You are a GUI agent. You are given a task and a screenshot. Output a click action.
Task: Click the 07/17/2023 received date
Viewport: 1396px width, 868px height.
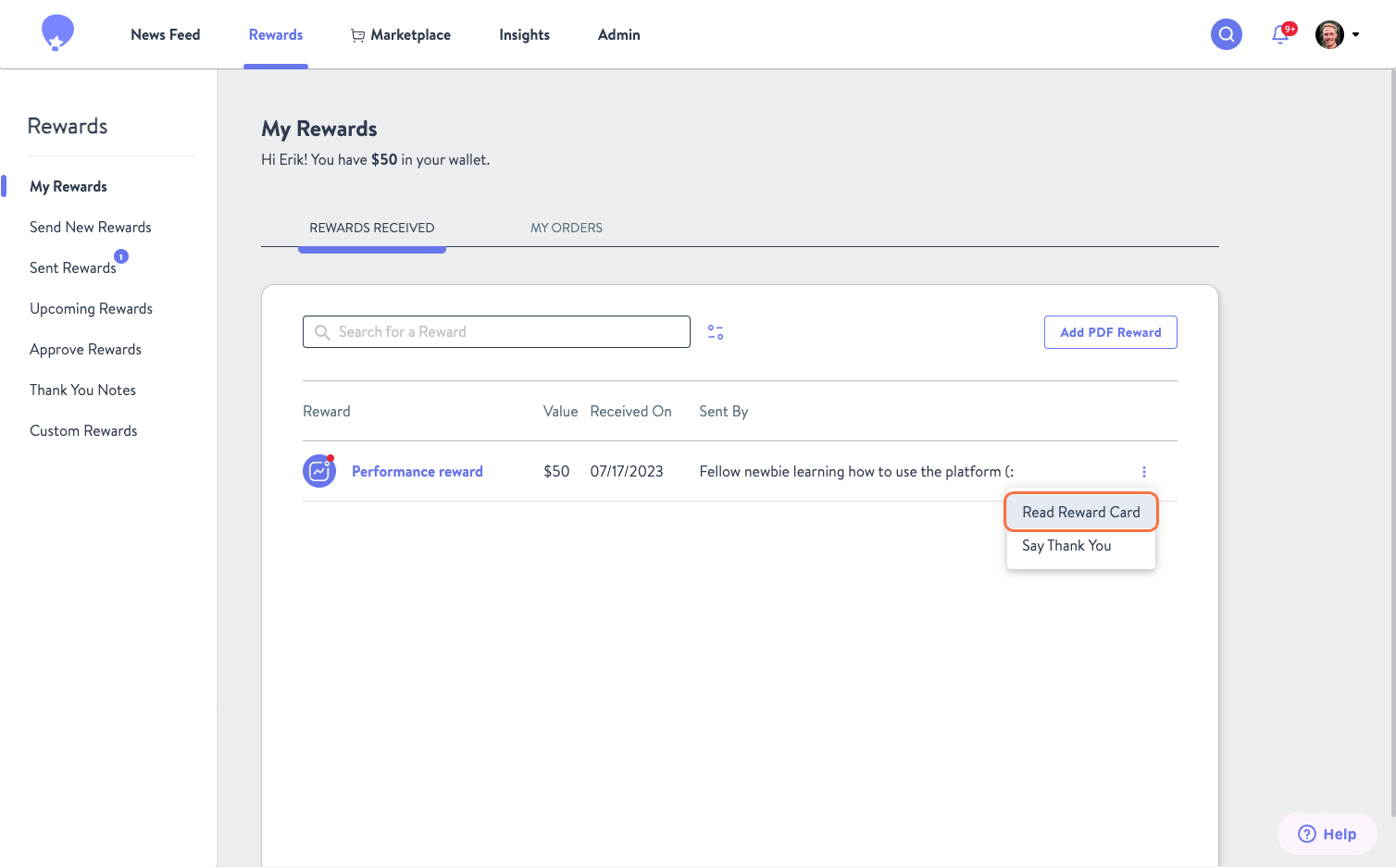click(x=627, y=472)
